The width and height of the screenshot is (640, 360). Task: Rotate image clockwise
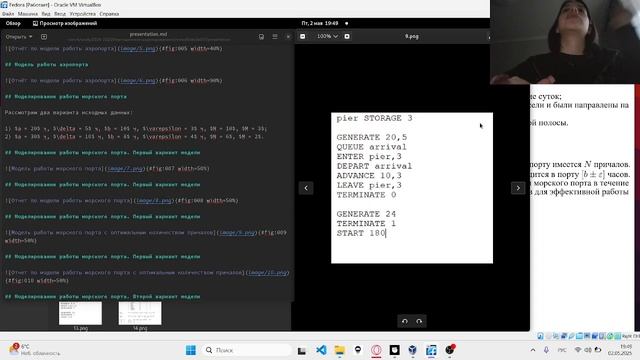419,321
